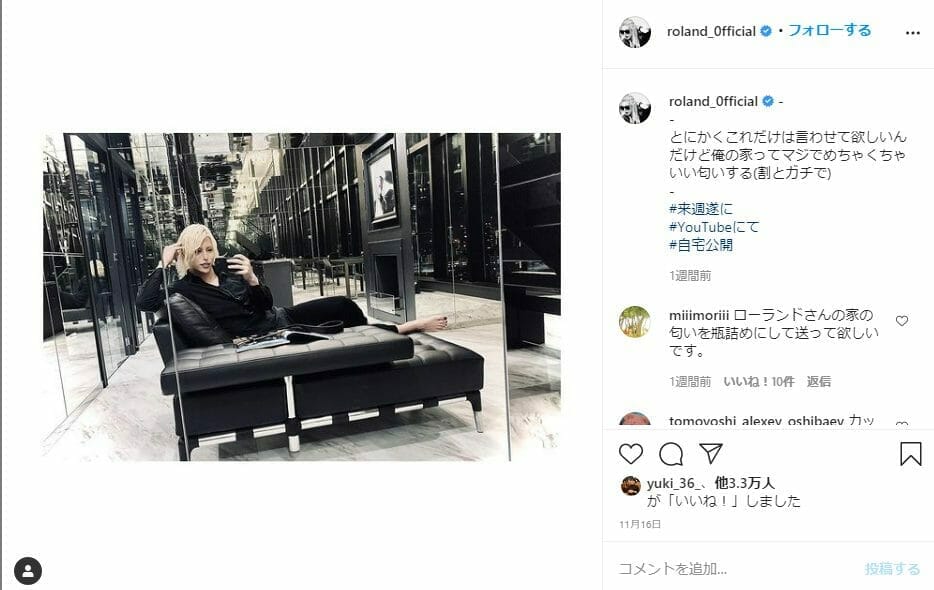This screenshot has height=590, width=934.
Task: Click the roland_0fficial header profile avatar
Action: coord(635,32)
